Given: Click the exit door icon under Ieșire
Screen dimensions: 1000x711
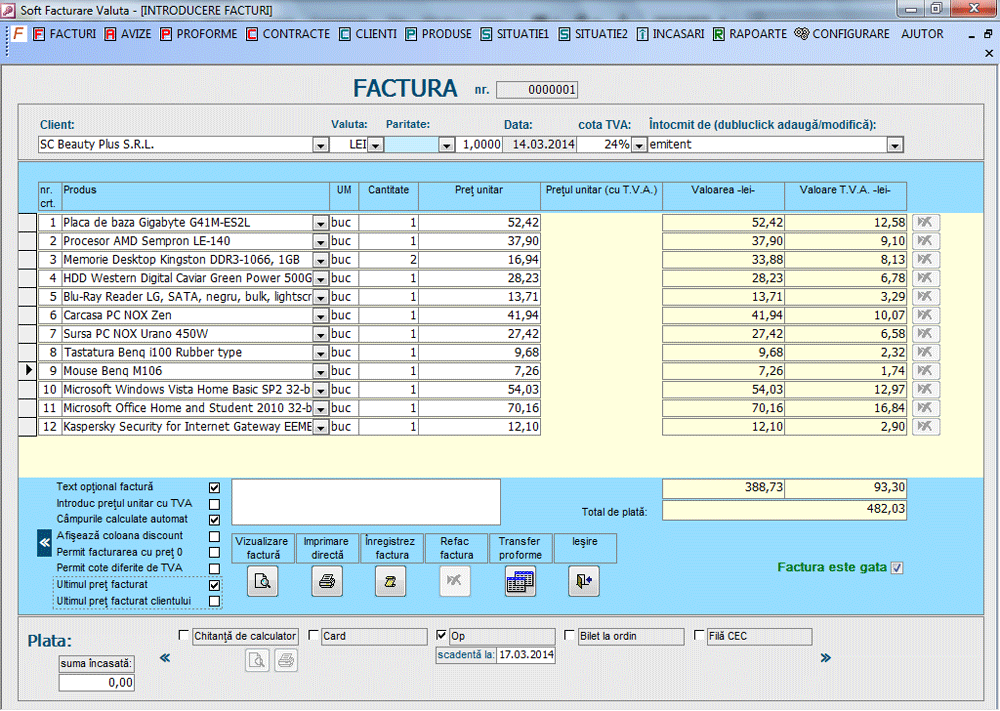Looking at the screenshot, I should [x=584, y=582].
